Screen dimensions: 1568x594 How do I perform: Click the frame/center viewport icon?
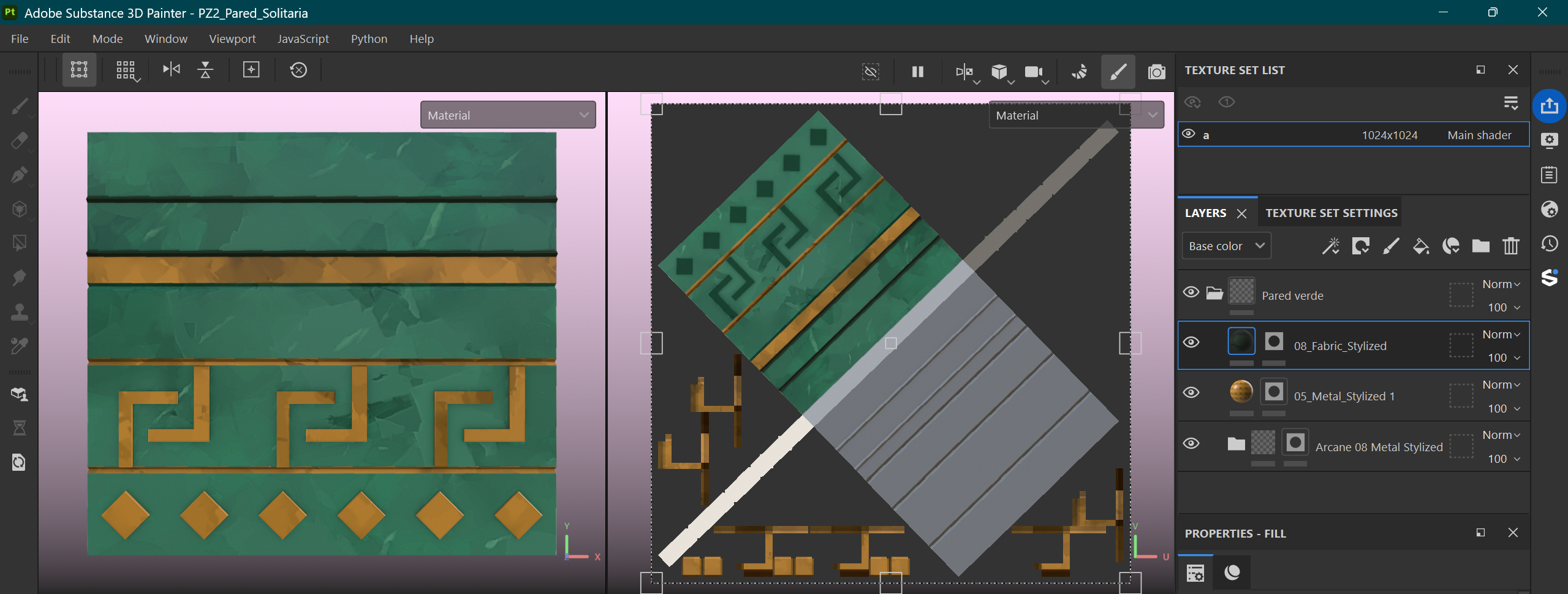pyautogui.click(x=251, y=70)
